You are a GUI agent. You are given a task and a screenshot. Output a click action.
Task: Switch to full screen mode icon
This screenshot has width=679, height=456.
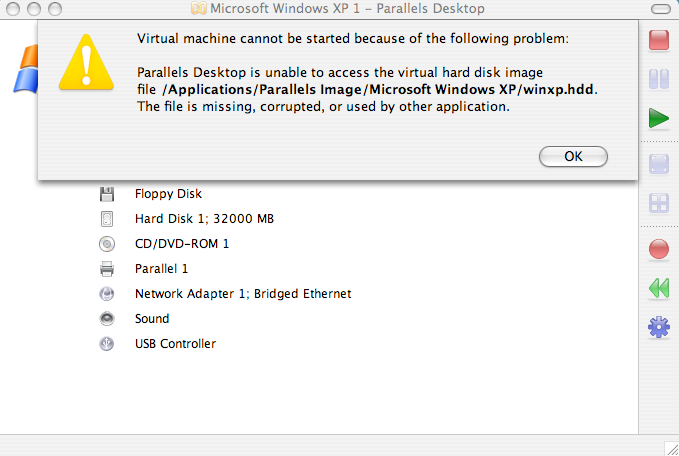tap(659, 164)
